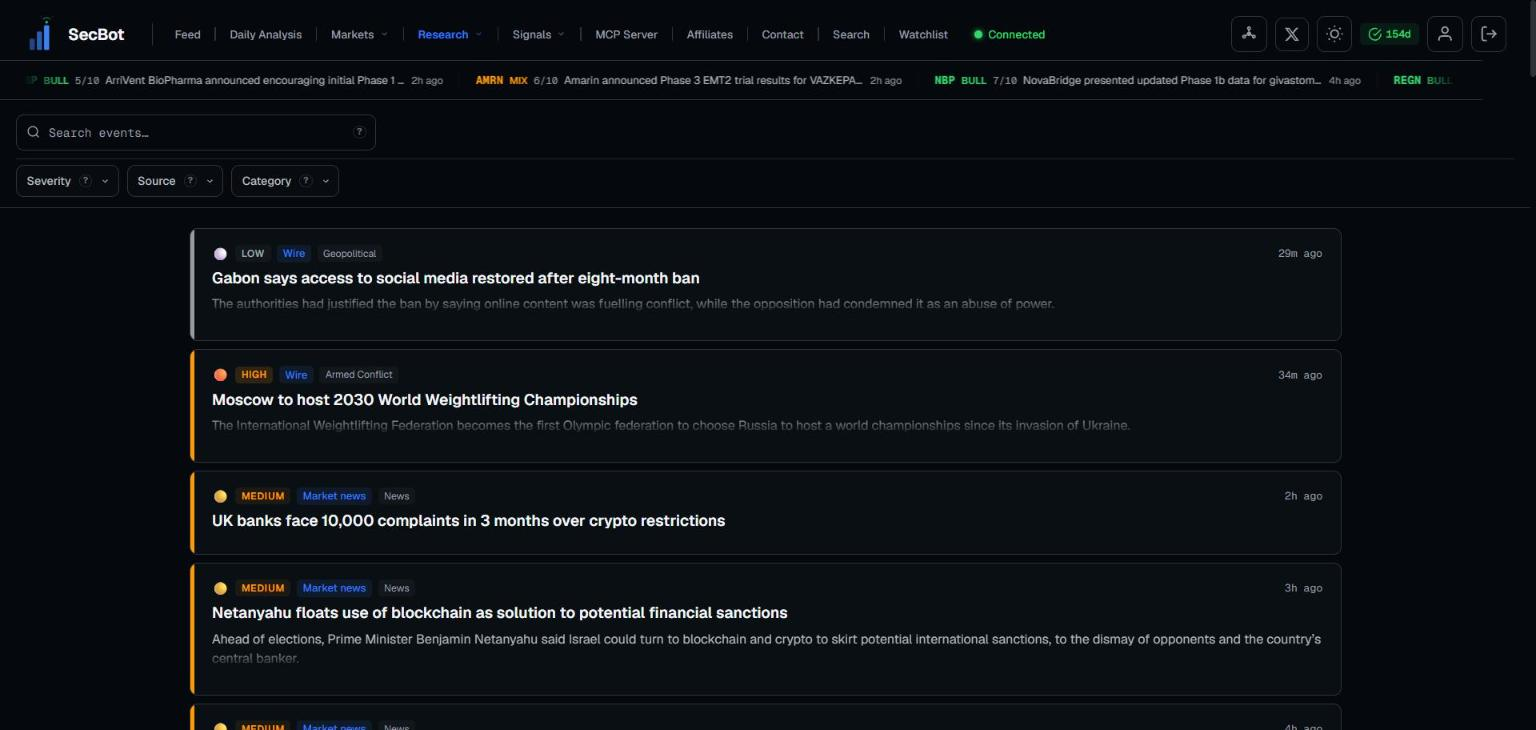Open the Moscow 2030 Weightlifting Championships headline
The image size is (1536, 730).
424,400
